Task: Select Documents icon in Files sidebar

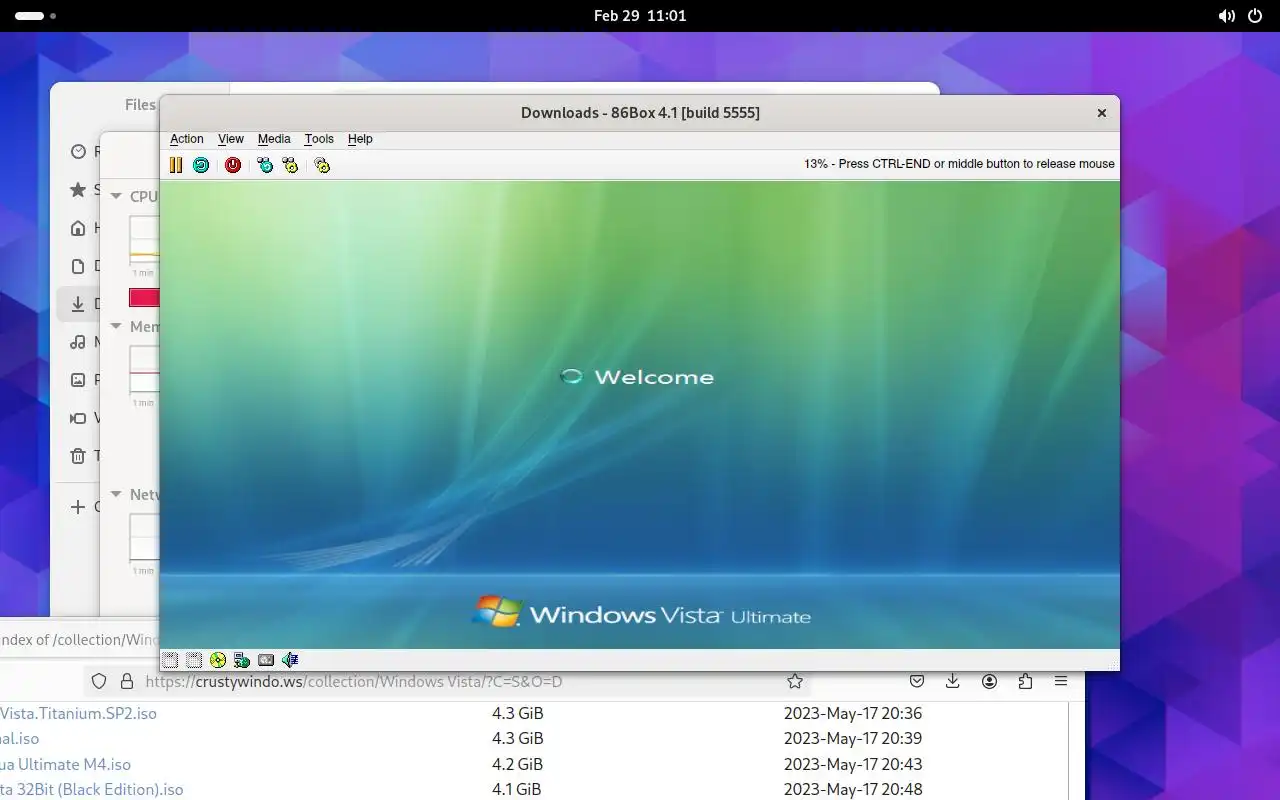Action: 78,266
